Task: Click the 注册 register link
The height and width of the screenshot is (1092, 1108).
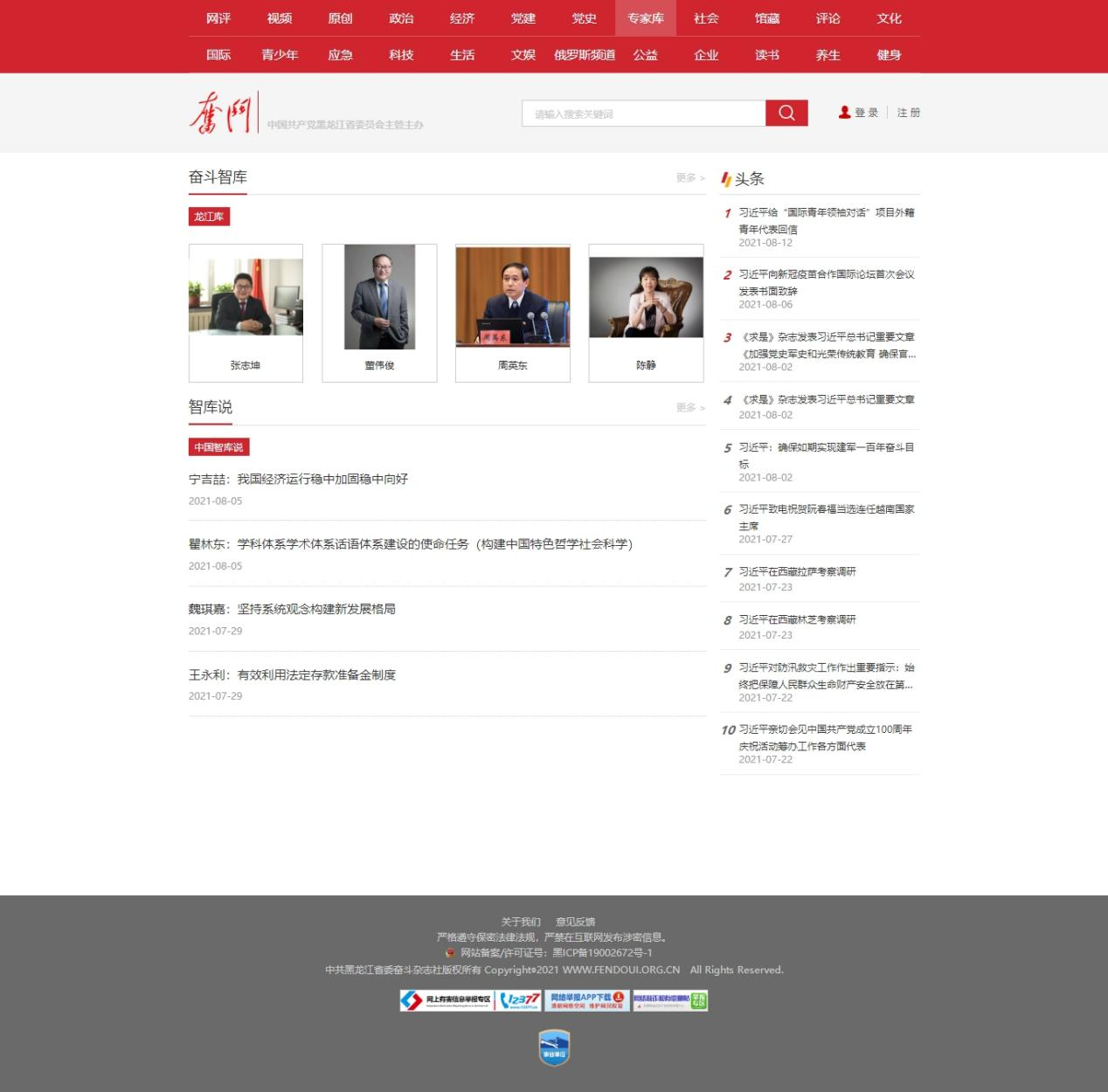Action: [x=908, y=113]
